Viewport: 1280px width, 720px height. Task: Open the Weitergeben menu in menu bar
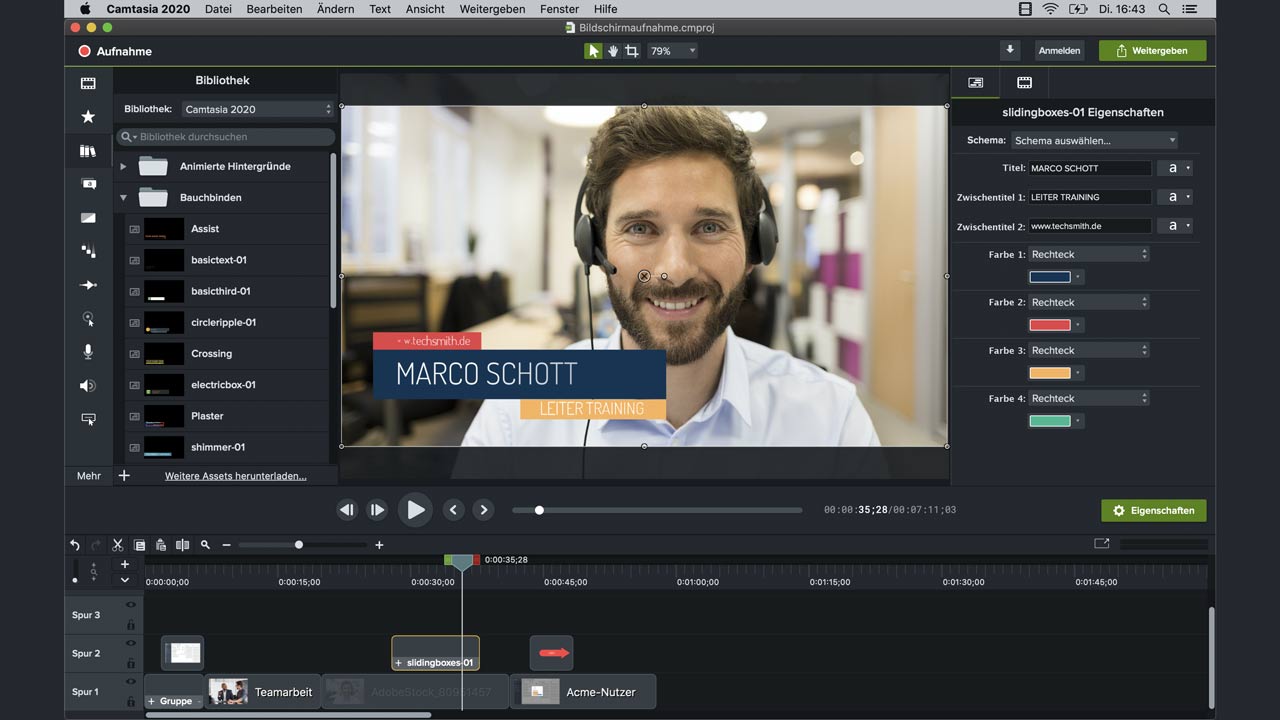click(492, 9)
